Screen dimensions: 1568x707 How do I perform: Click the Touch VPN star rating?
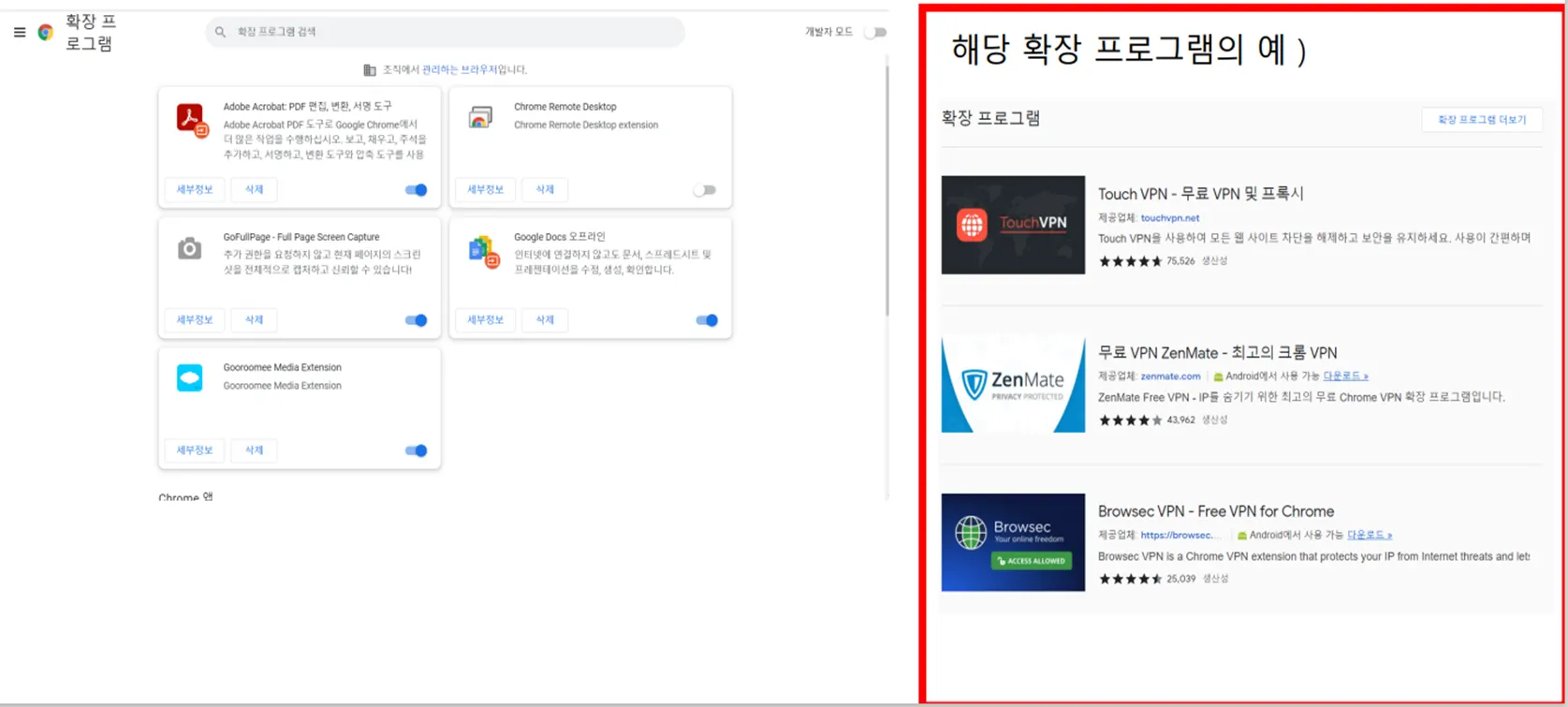pyautogui.click(x=1130, y=261)
